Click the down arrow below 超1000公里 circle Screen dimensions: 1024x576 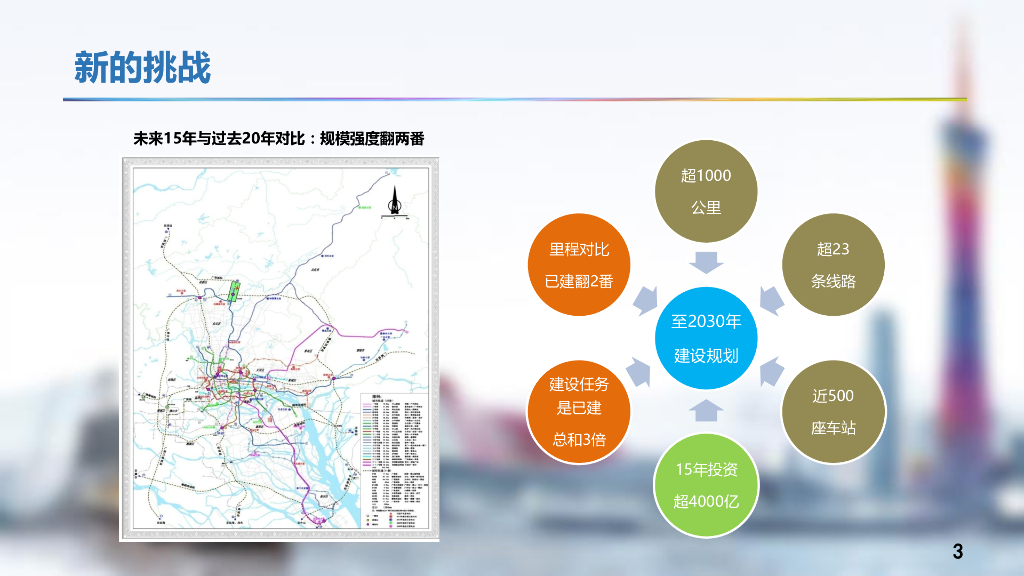pyautogui.click(x=707, y=263)
